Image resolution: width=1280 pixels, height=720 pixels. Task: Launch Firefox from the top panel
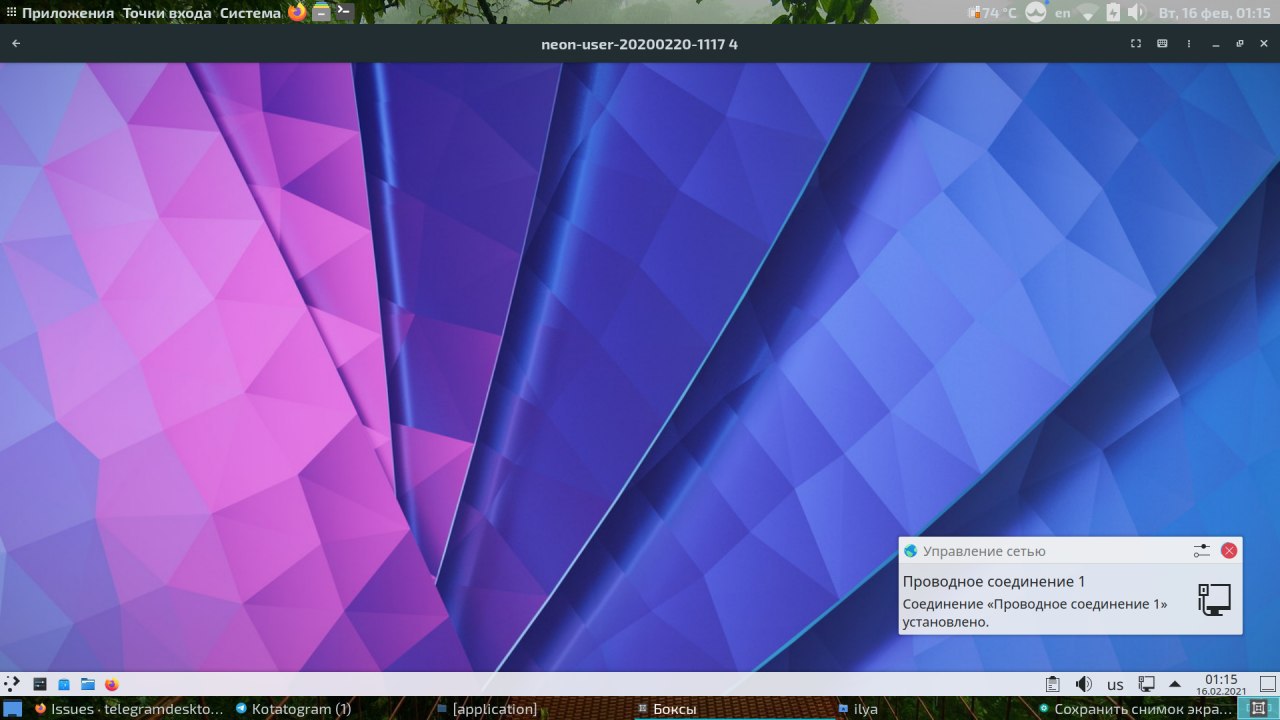(297, 13)
